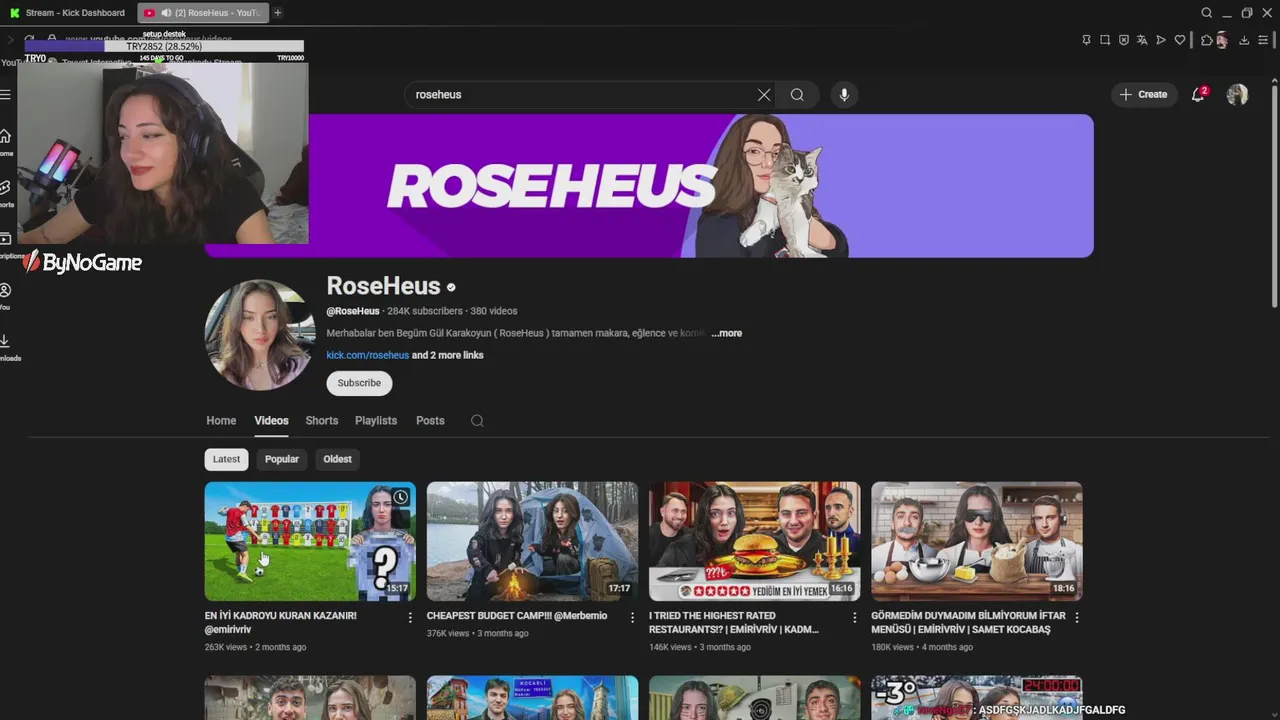
Task: Switch to the channel Videos tab
Action: coord(271,421)
